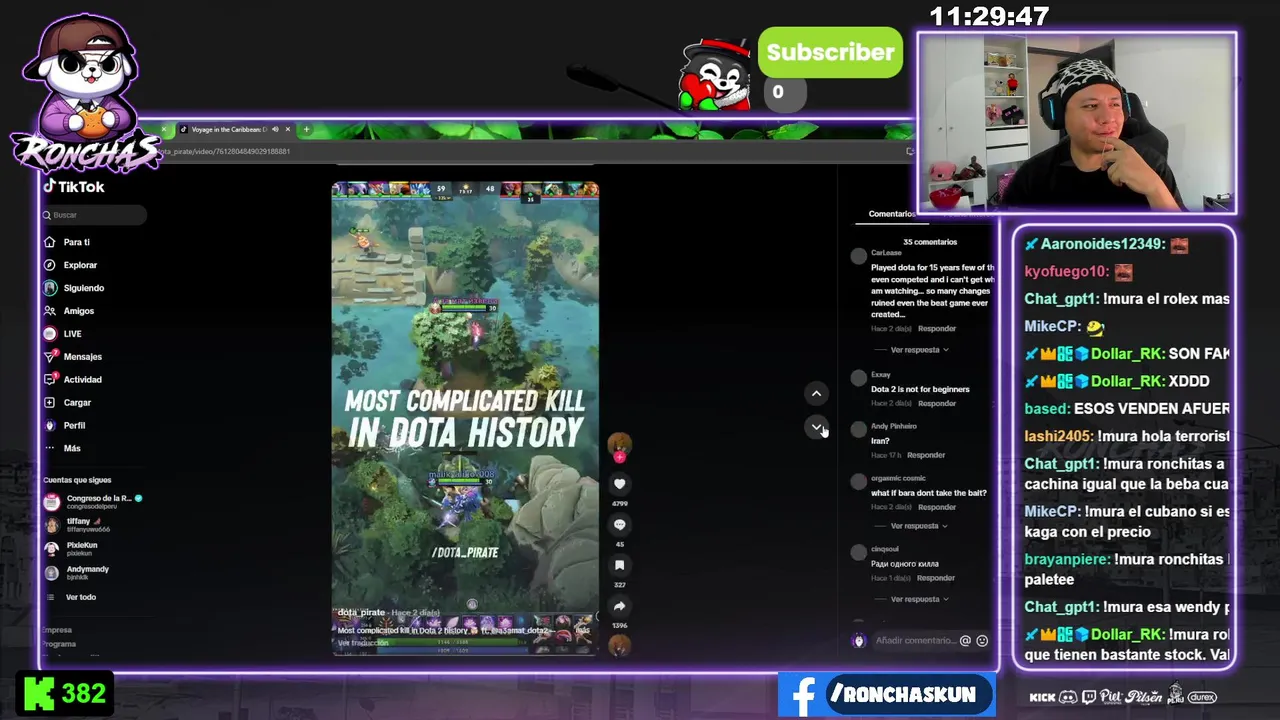Viewport: 1280px width, 720px height.
Task: Open Mensajes inbox
Action: [x=73, y=357]
